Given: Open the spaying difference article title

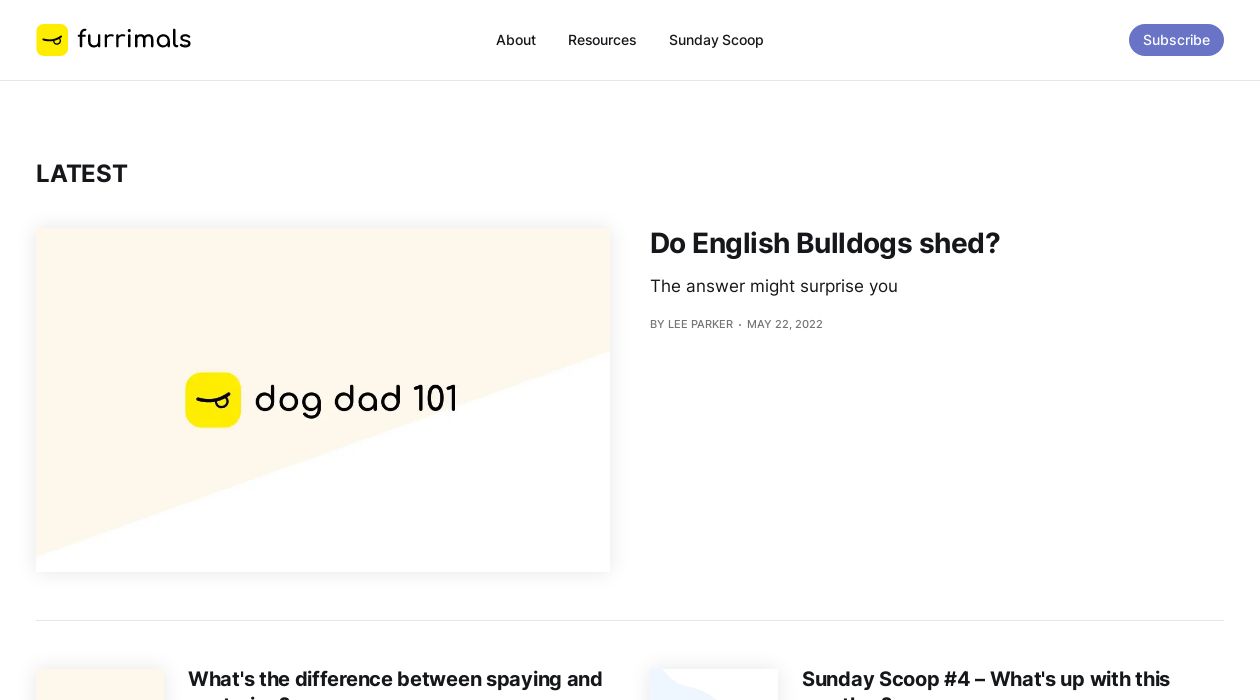Looking at the screenshot, I should [395, 684].
